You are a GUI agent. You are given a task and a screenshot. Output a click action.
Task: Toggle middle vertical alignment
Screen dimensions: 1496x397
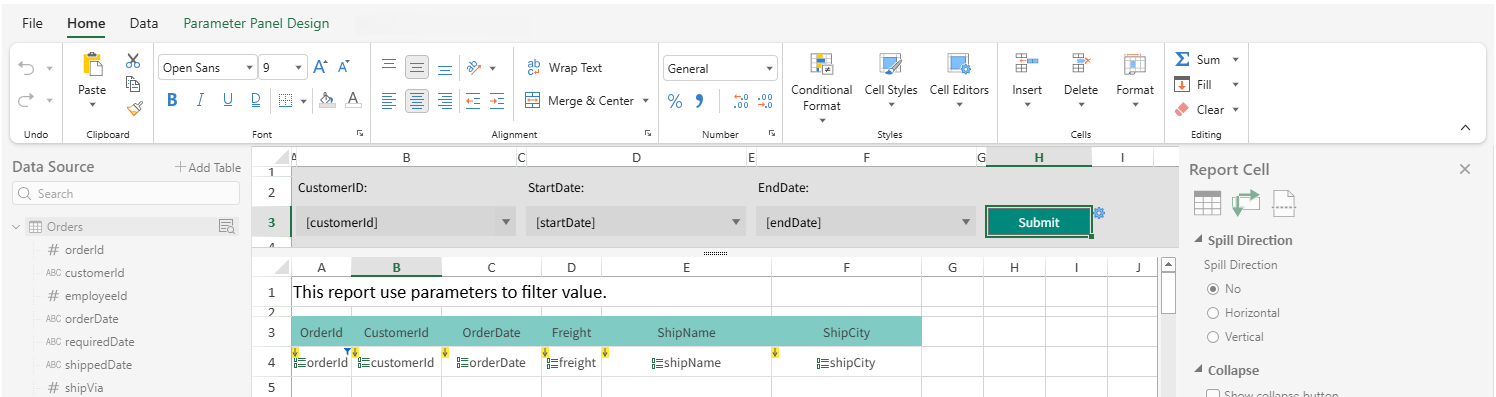point(417,68)
